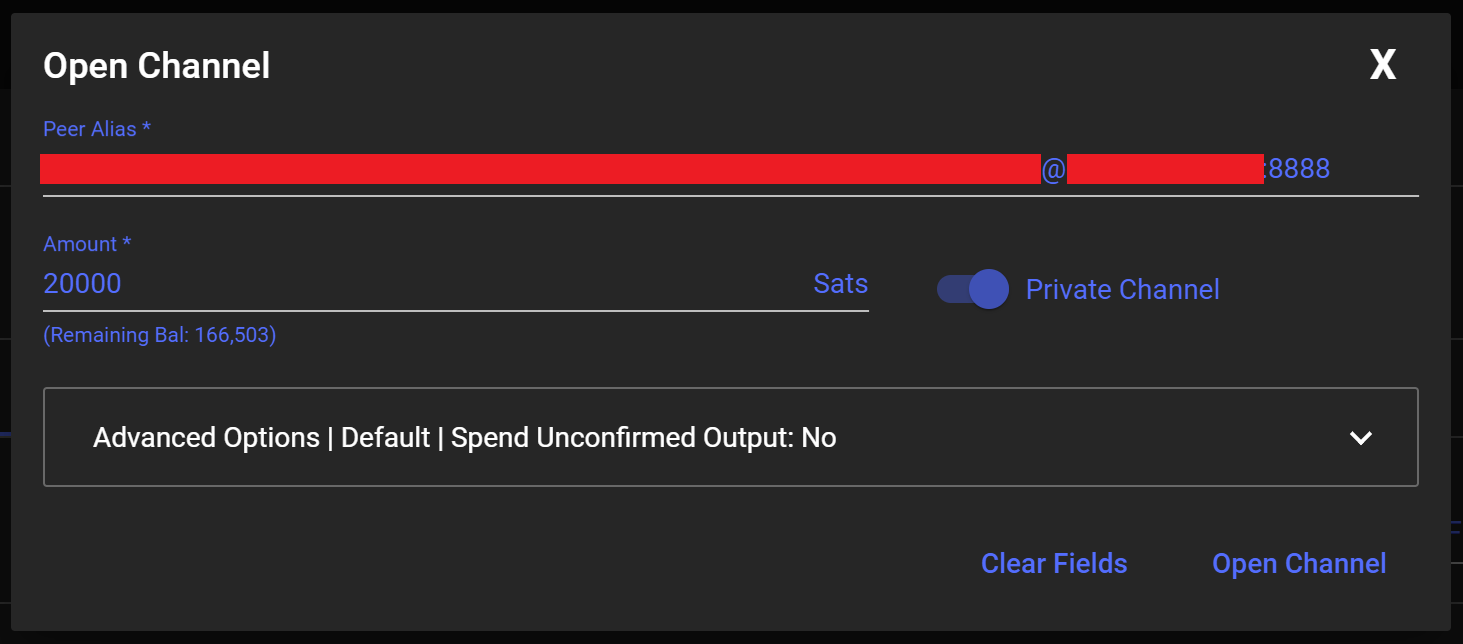
Task: Click the Peer Alias required field label
Action: coord(97,128)
